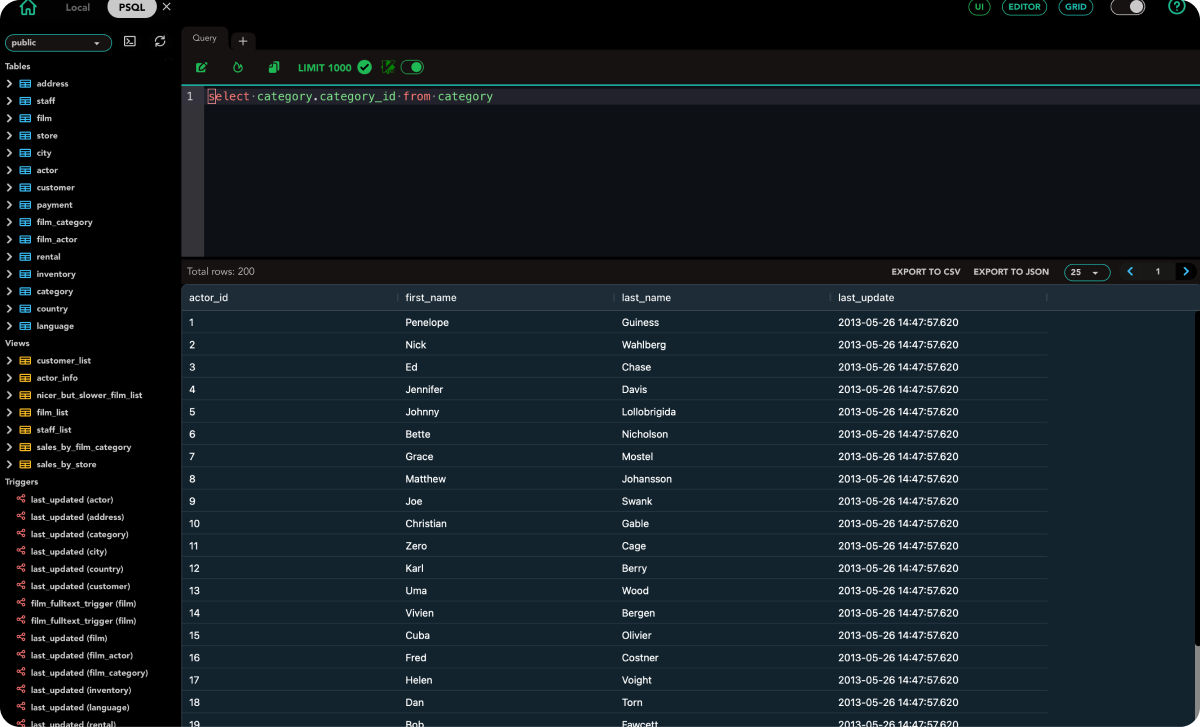Open the public schema dropdown
Viewport: 1200px width, 727px height.
coord(58,43)
